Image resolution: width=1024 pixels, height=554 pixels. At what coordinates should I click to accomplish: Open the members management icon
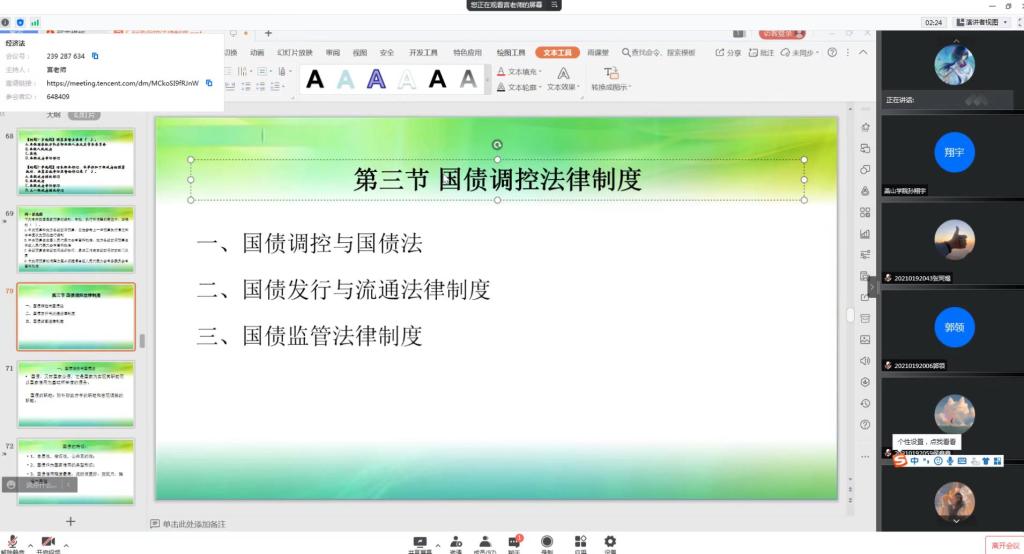485,541
